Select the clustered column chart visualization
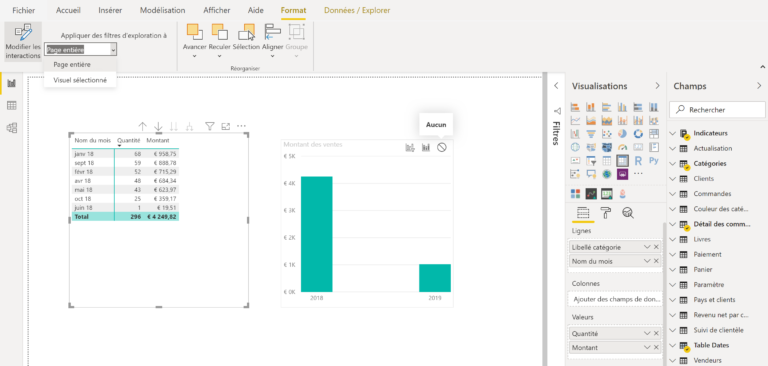Image resolution: width=768 pixels, height=366 pixels. pos(622,107)
